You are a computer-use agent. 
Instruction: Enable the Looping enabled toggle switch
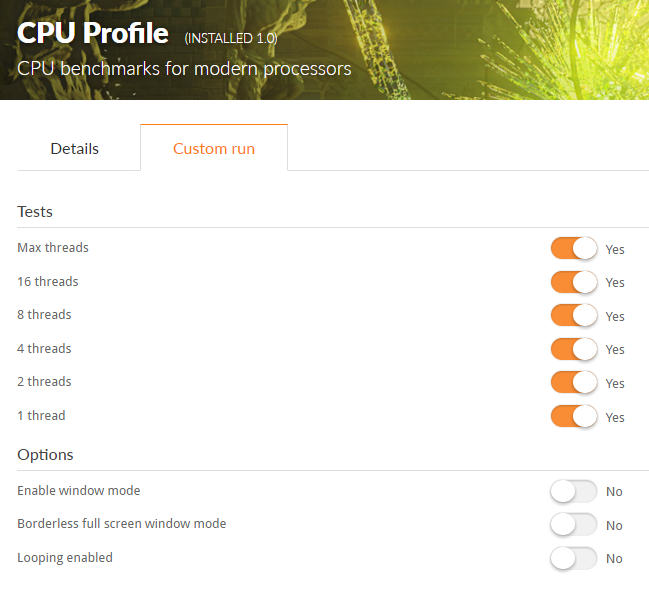tap(574, 559)
